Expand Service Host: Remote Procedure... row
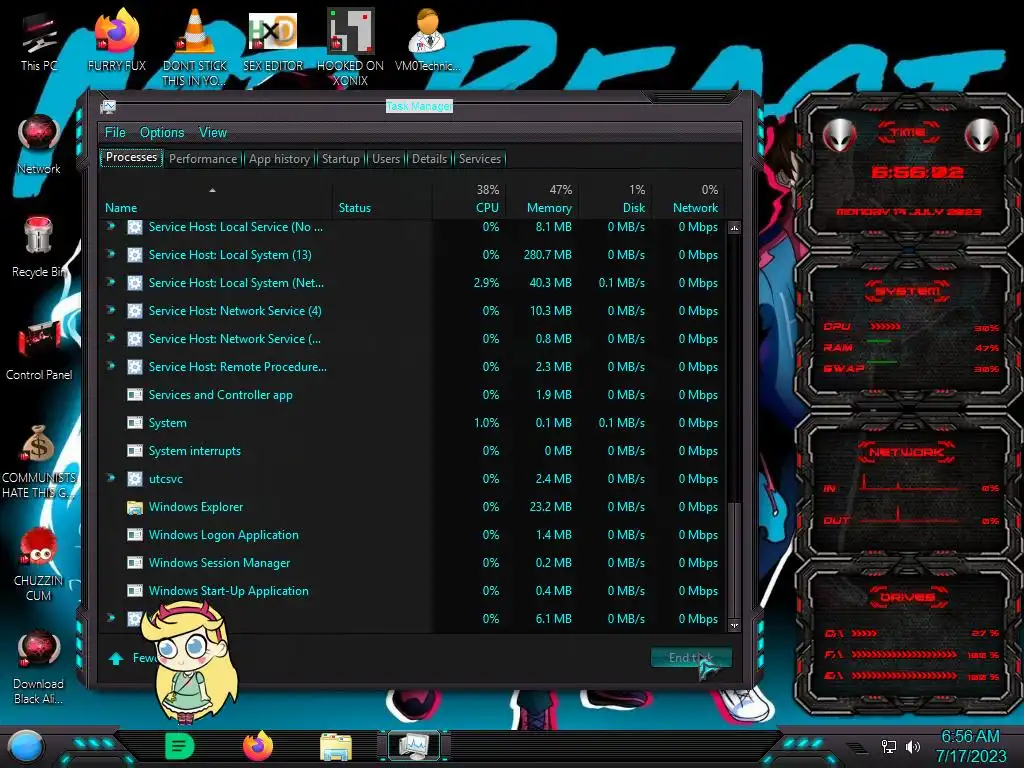Screen dimensions: 1024x768 [x=111, y=366]
